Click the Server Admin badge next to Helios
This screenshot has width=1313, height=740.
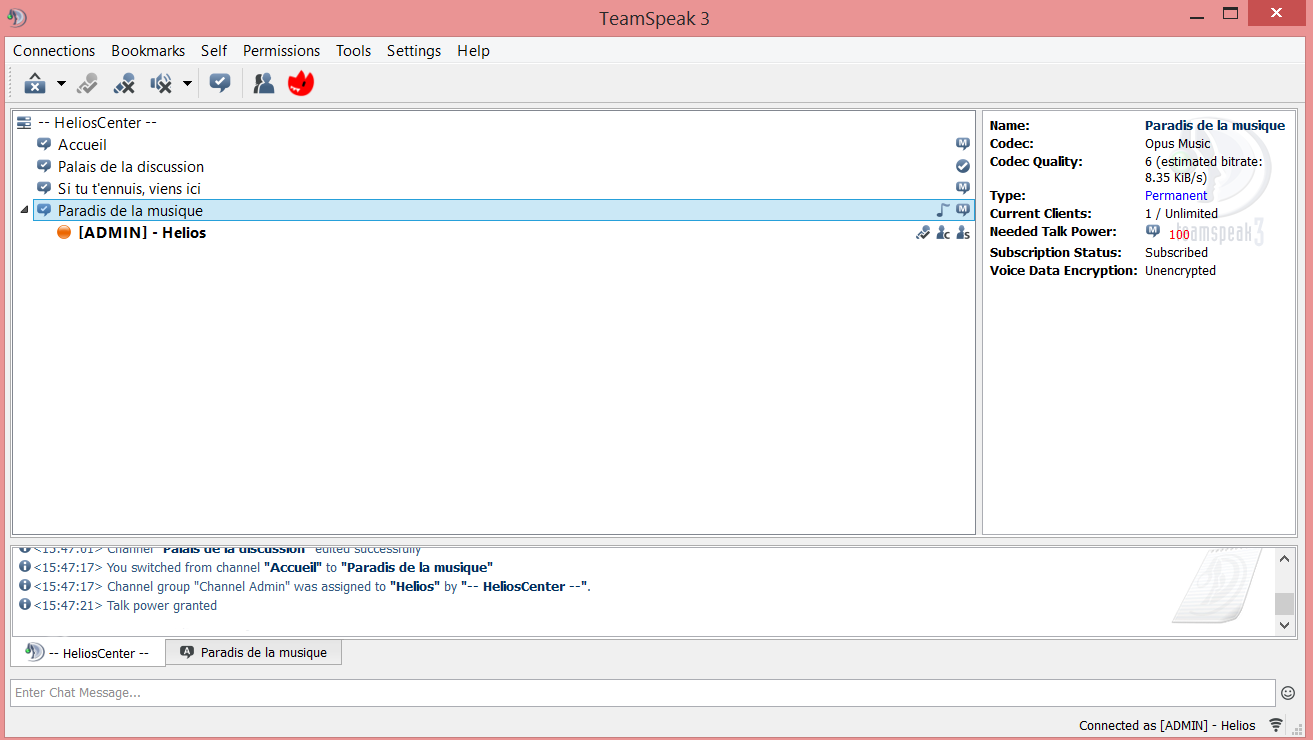(962, 233)
